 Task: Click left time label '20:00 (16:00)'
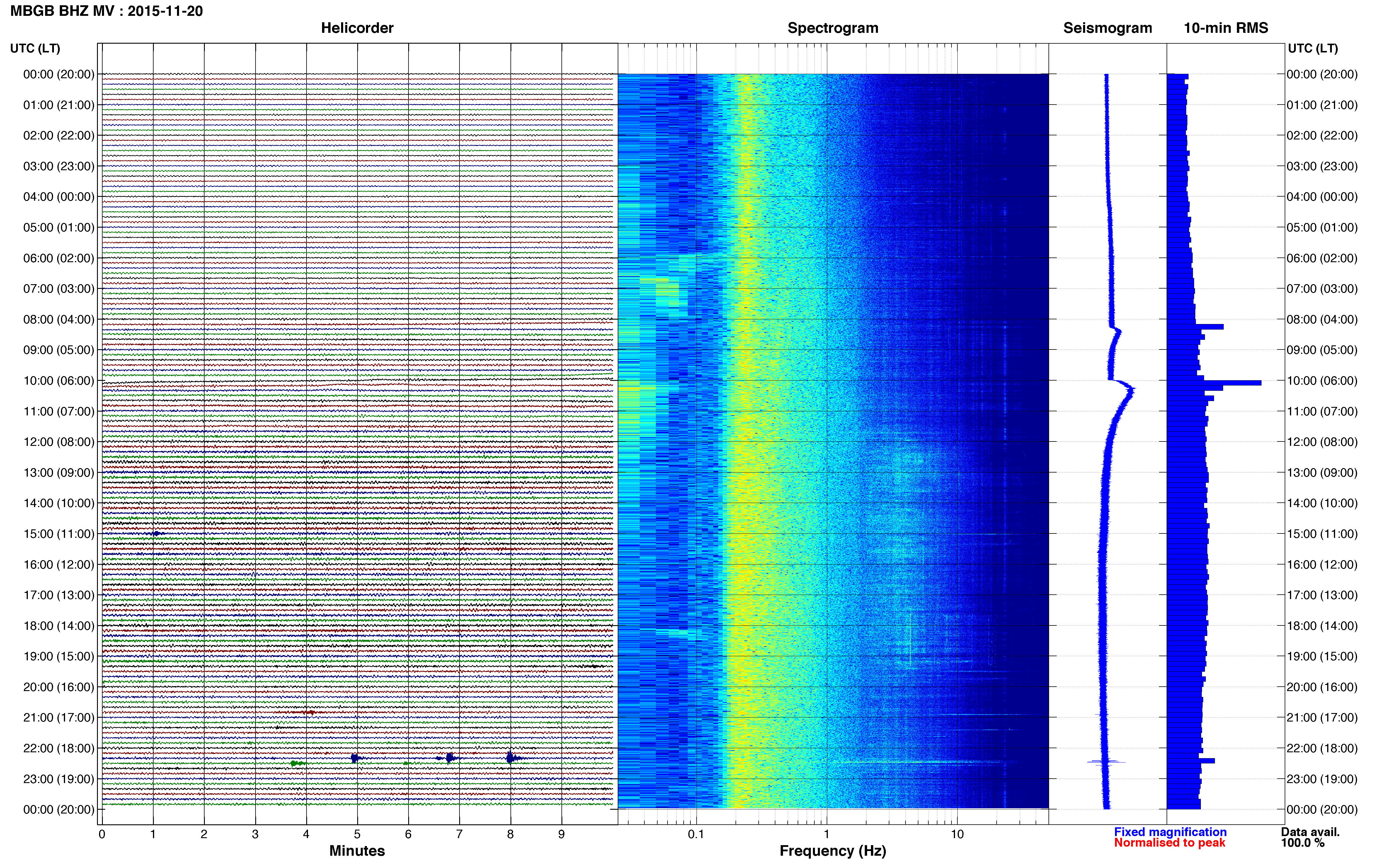(59, 687)
